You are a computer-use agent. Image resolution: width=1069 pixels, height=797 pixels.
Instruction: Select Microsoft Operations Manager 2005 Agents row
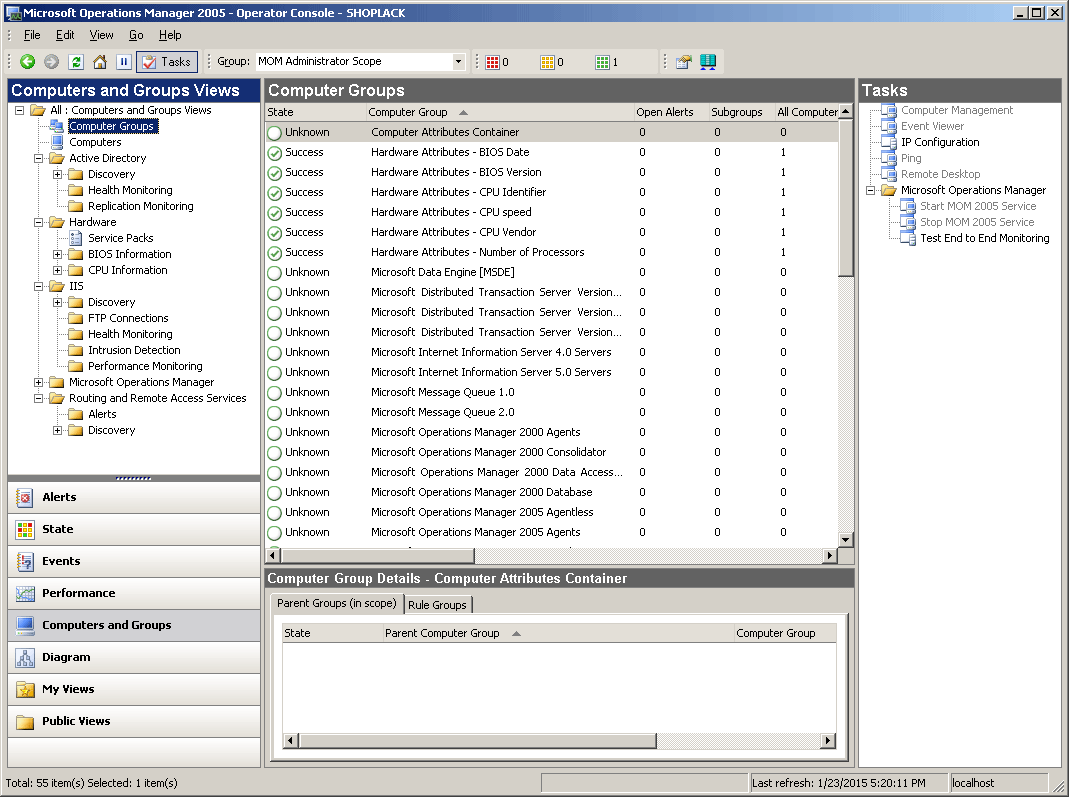coord(552,532)
